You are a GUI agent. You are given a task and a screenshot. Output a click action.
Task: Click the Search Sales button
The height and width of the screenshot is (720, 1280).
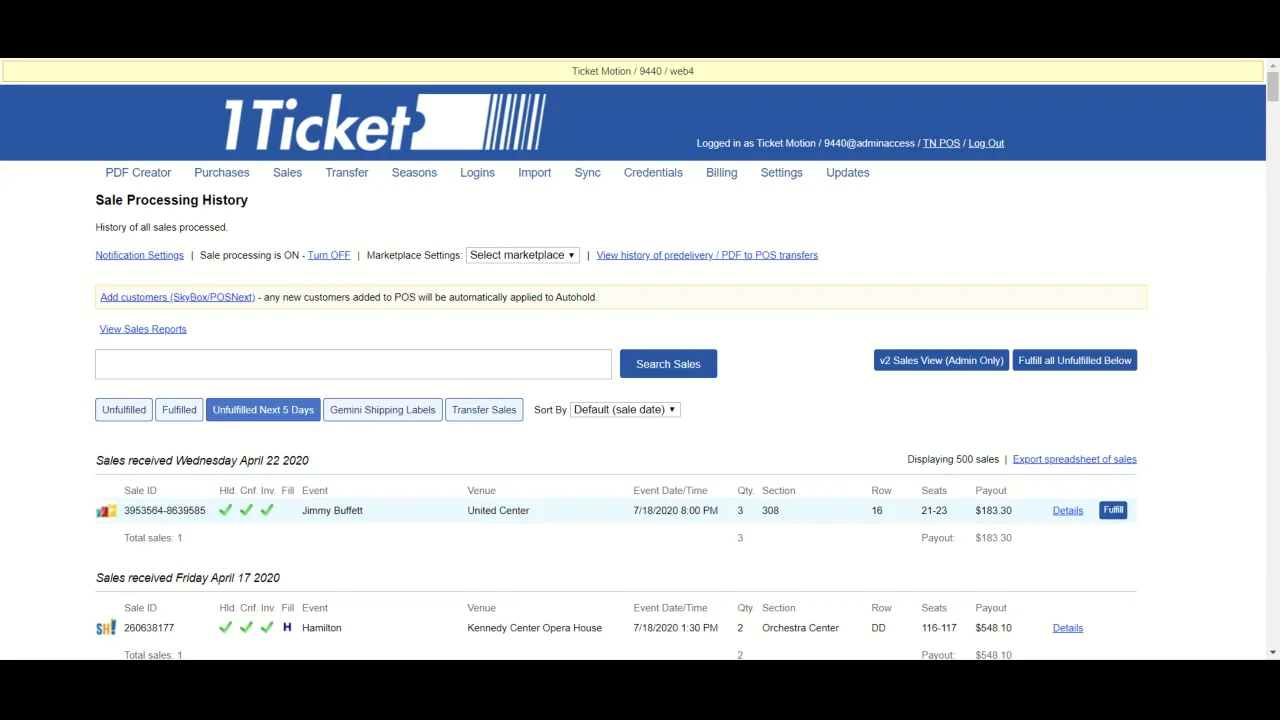point(668,364)
